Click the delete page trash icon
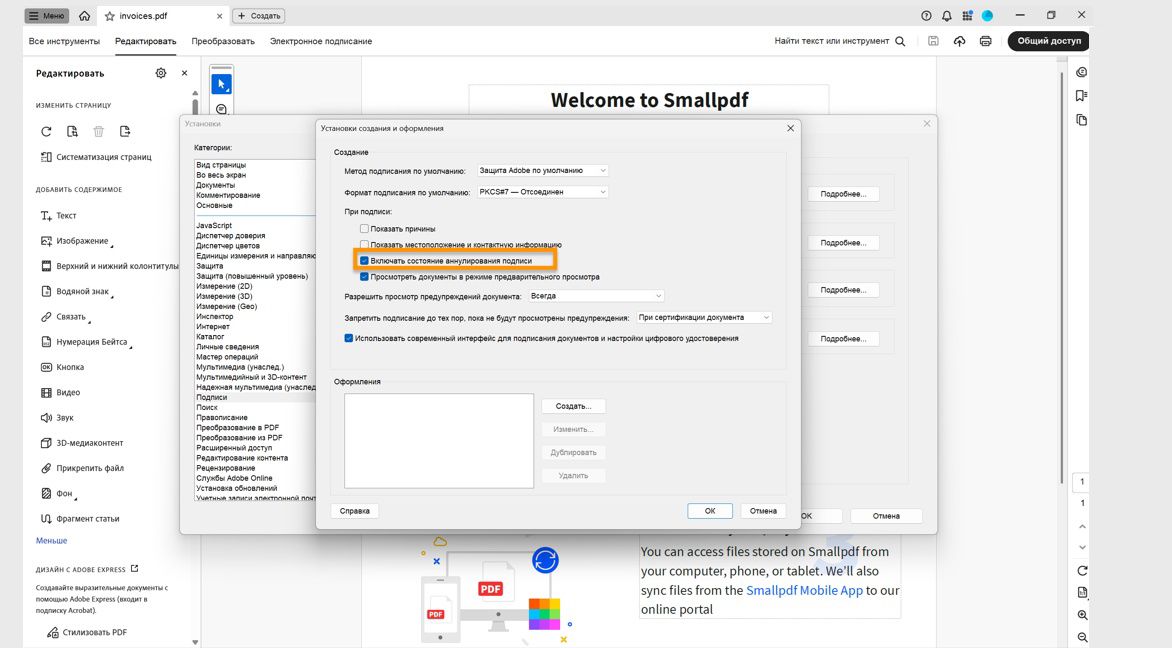The height and width of the screenshot is (648, 1172). tap(99, 132)
